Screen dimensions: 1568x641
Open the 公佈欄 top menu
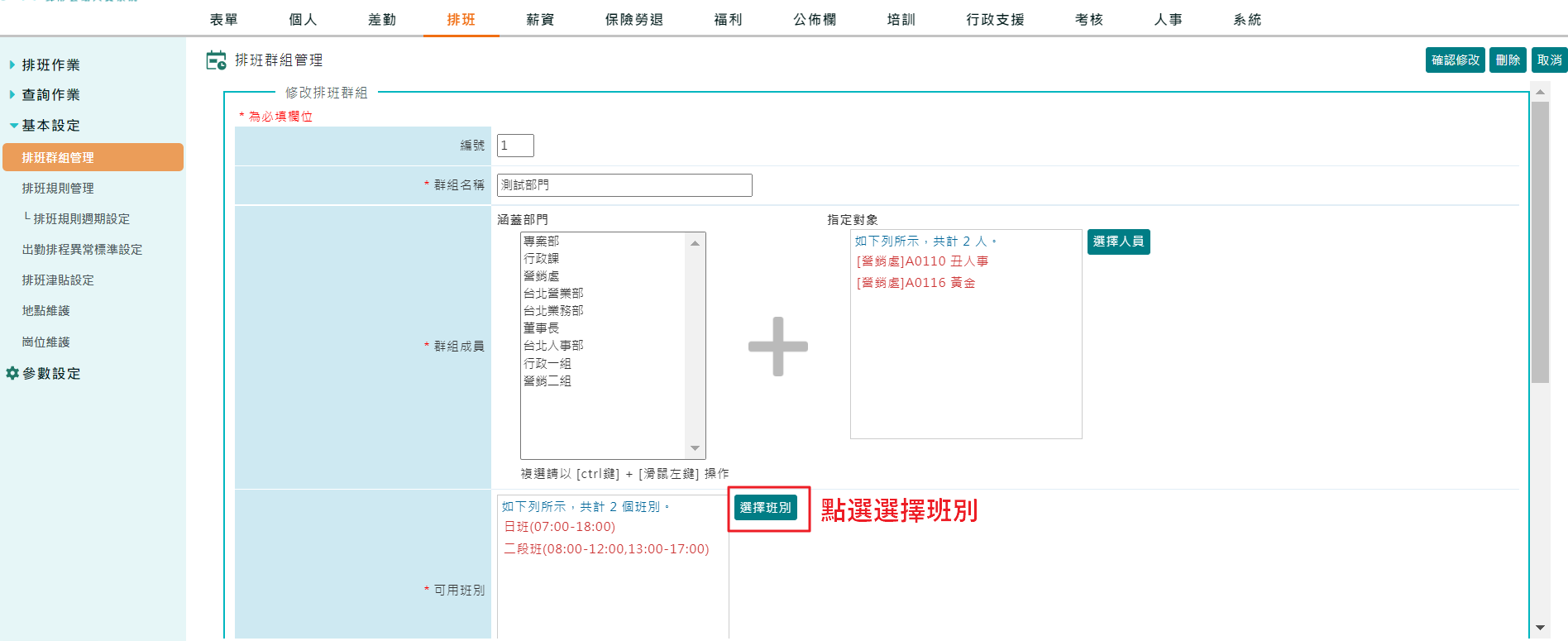click(815, 19)
